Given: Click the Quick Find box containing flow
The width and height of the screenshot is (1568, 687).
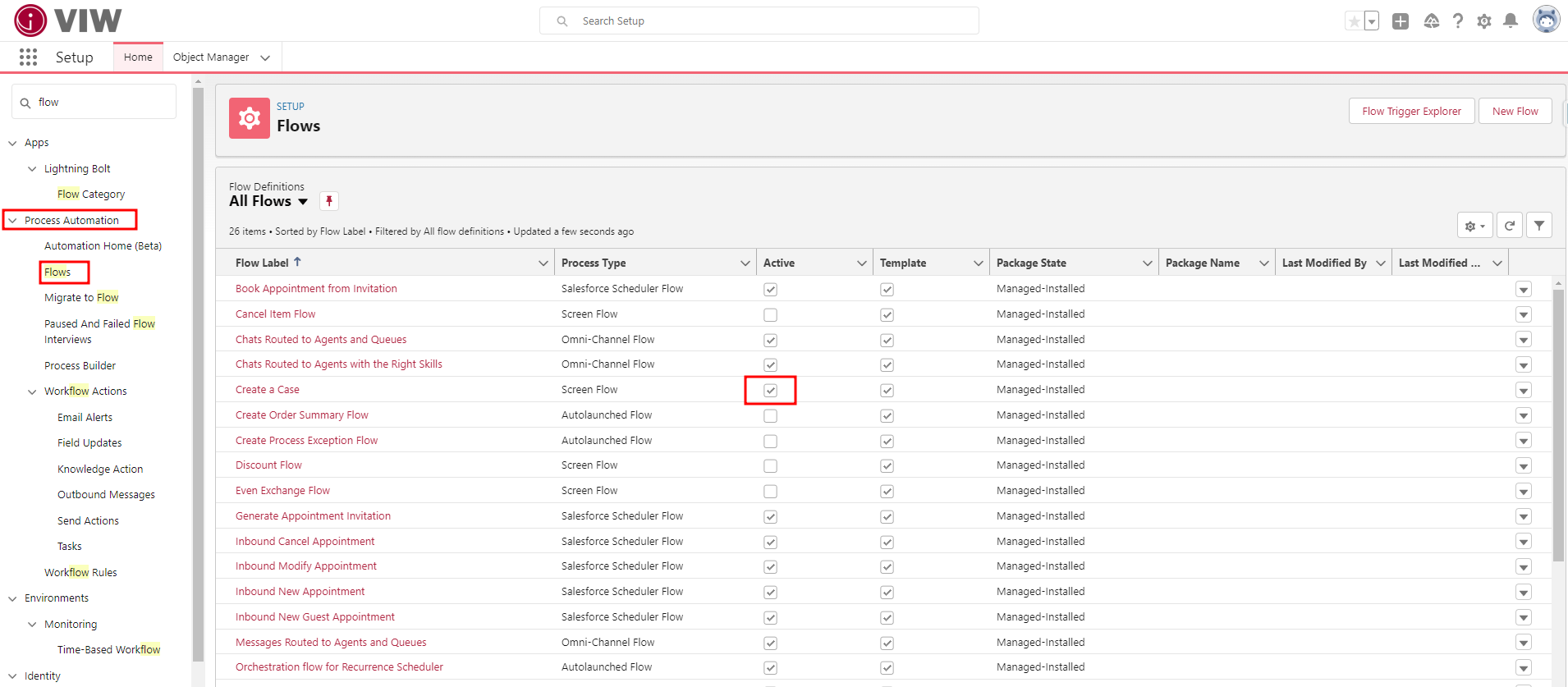Looking at the screenshot, I should (94, 102).
